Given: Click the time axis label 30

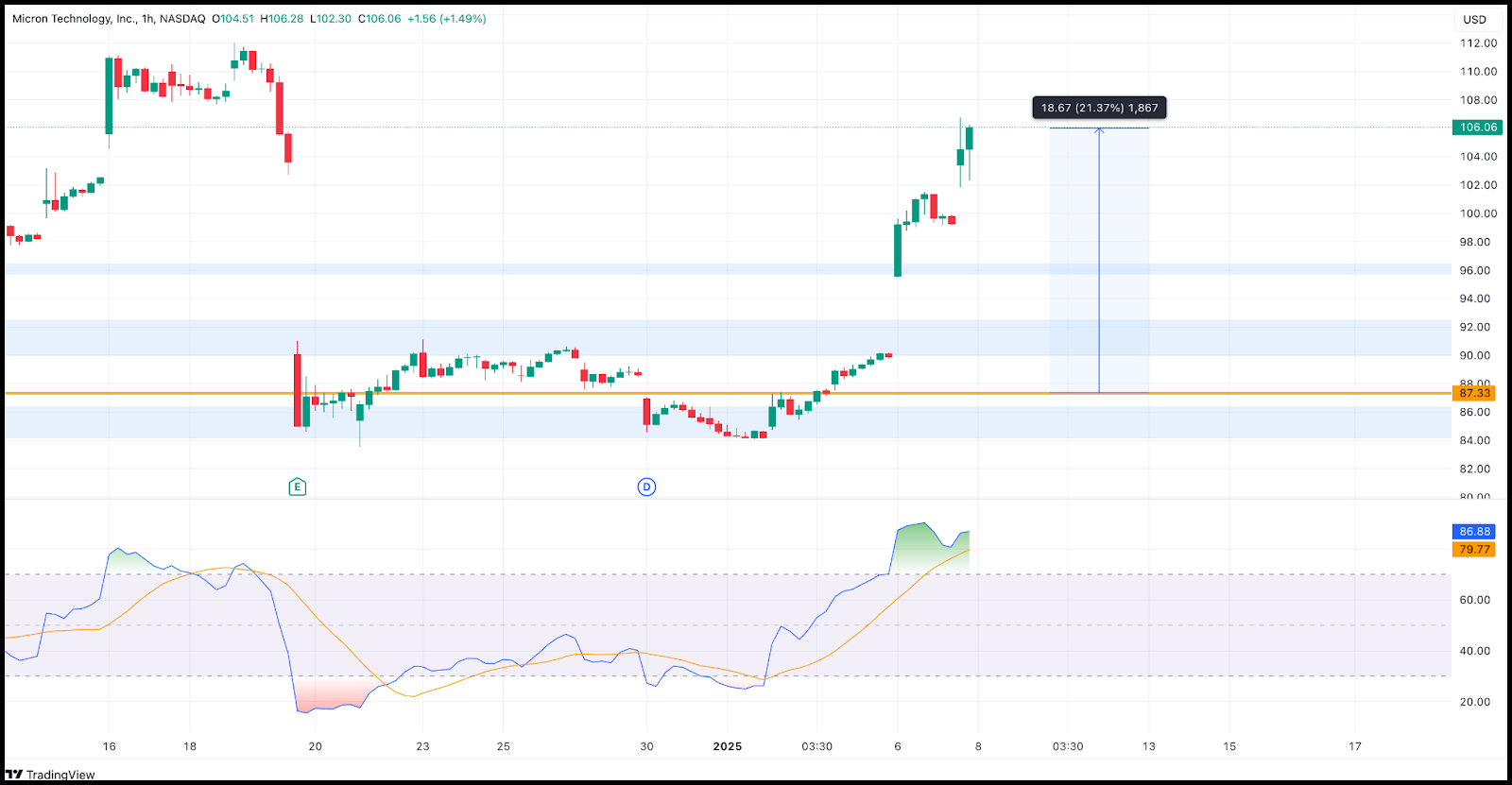Looking at the screenshot, I should click(x=646, y=746).
